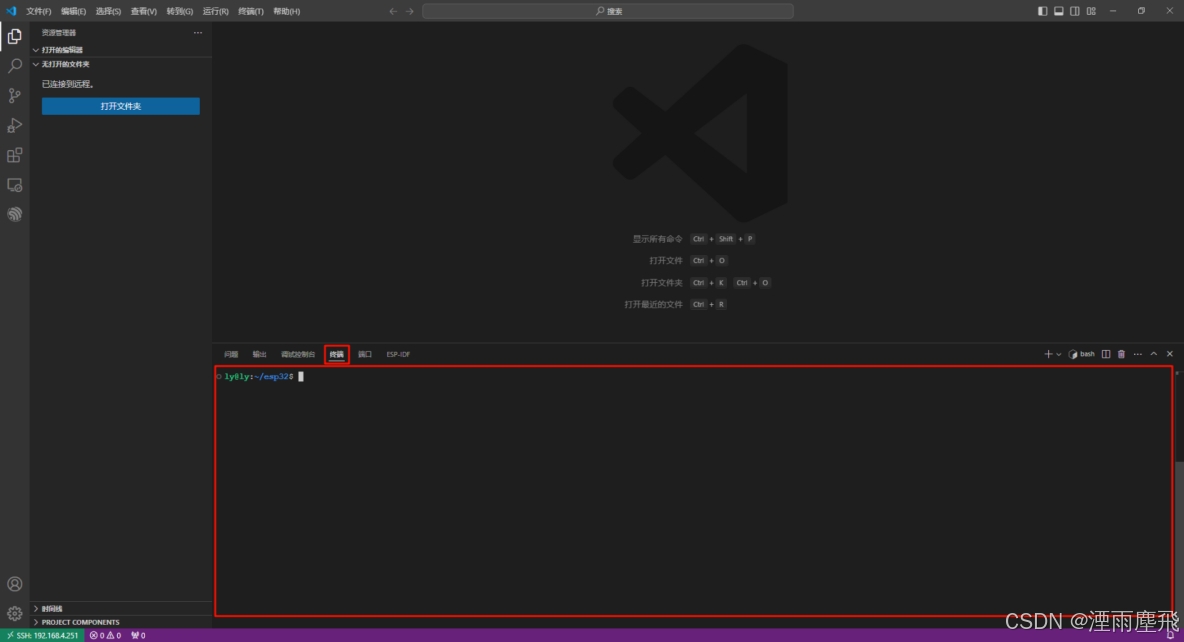Toggle the primary side bar layout
The height and width of the screenshot is (642, 1184).
coord(1042,11)
